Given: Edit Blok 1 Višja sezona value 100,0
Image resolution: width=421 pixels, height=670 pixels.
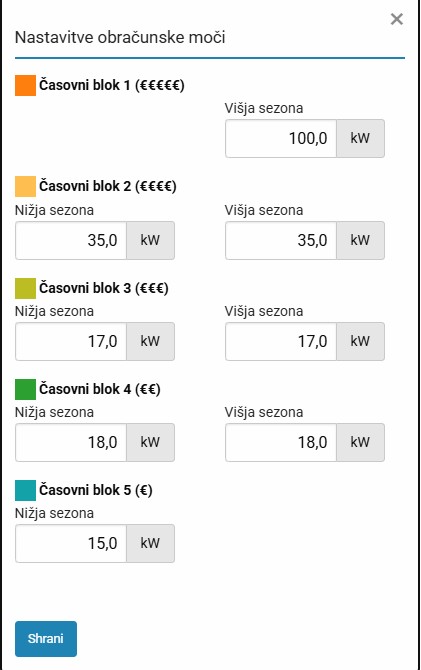Looking at the screenshot, I should pos(281,138).
